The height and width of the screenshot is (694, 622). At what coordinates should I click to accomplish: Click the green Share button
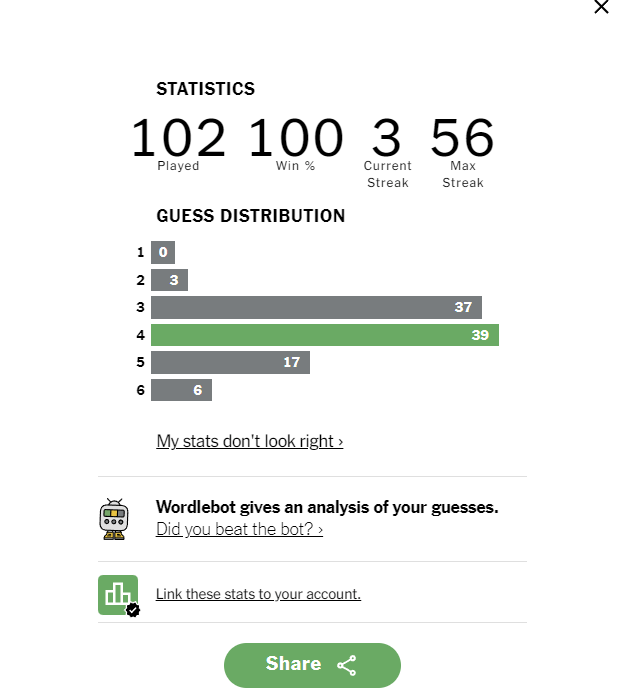point(312,665)
